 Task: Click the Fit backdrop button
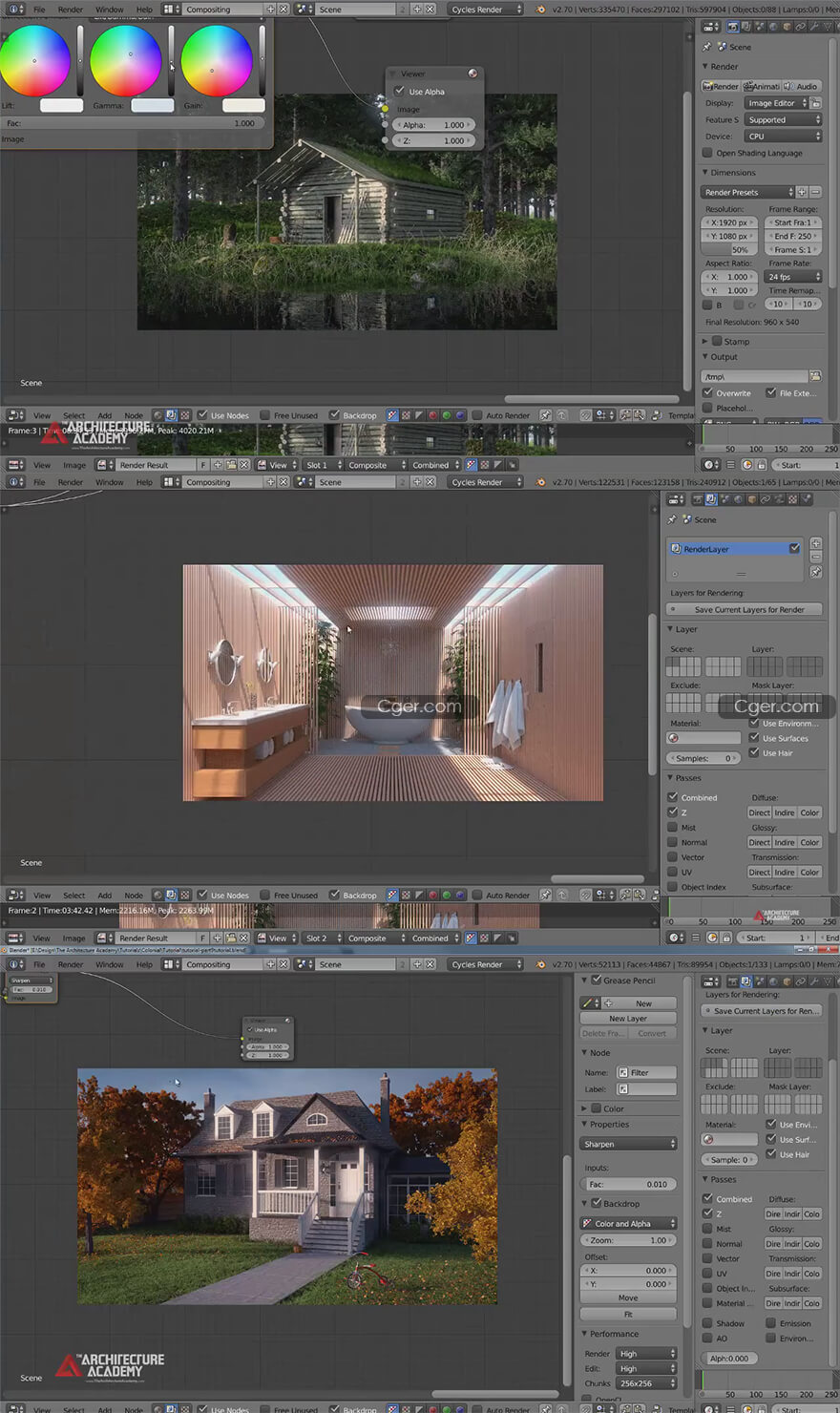pyautogui.click(x=628, y=1315)
